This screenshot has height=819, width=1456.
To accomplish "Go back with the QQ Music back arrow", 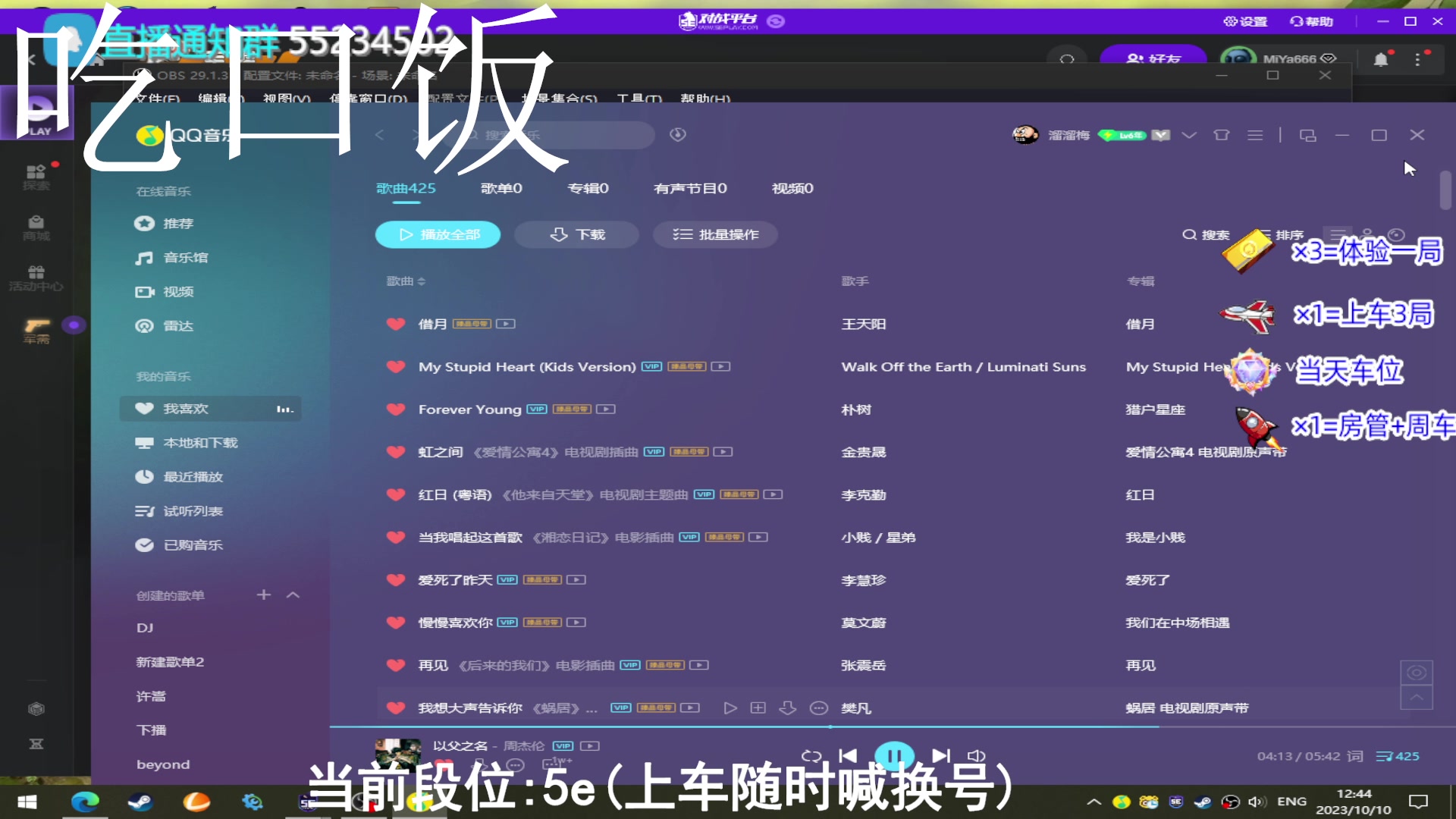I will [380, 134].
